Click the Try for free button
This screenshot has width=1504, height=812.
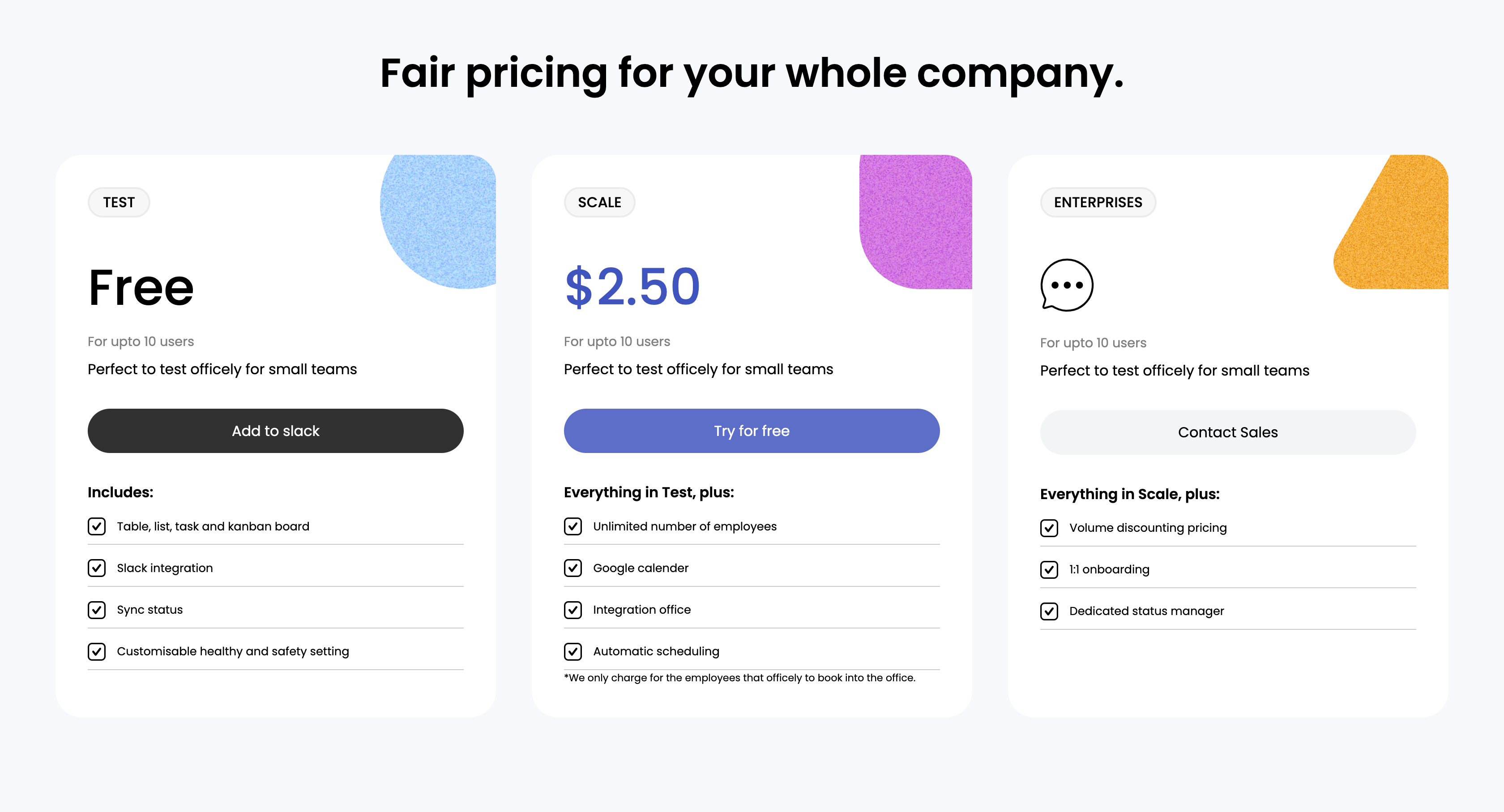tap(752, 431)
